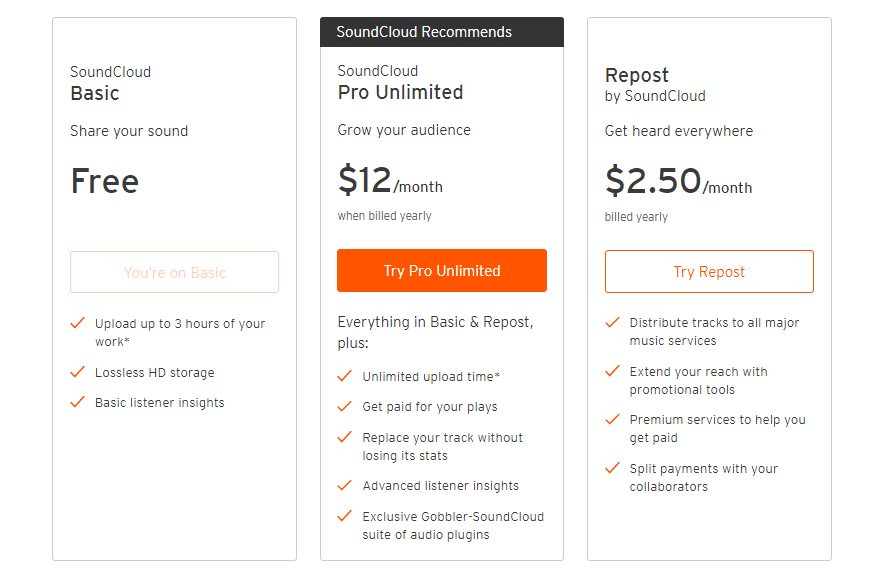883x587 pixels.
Task: Click the checkmark beside 'Advanced listener insights'
Action: [x=345, y=486]
